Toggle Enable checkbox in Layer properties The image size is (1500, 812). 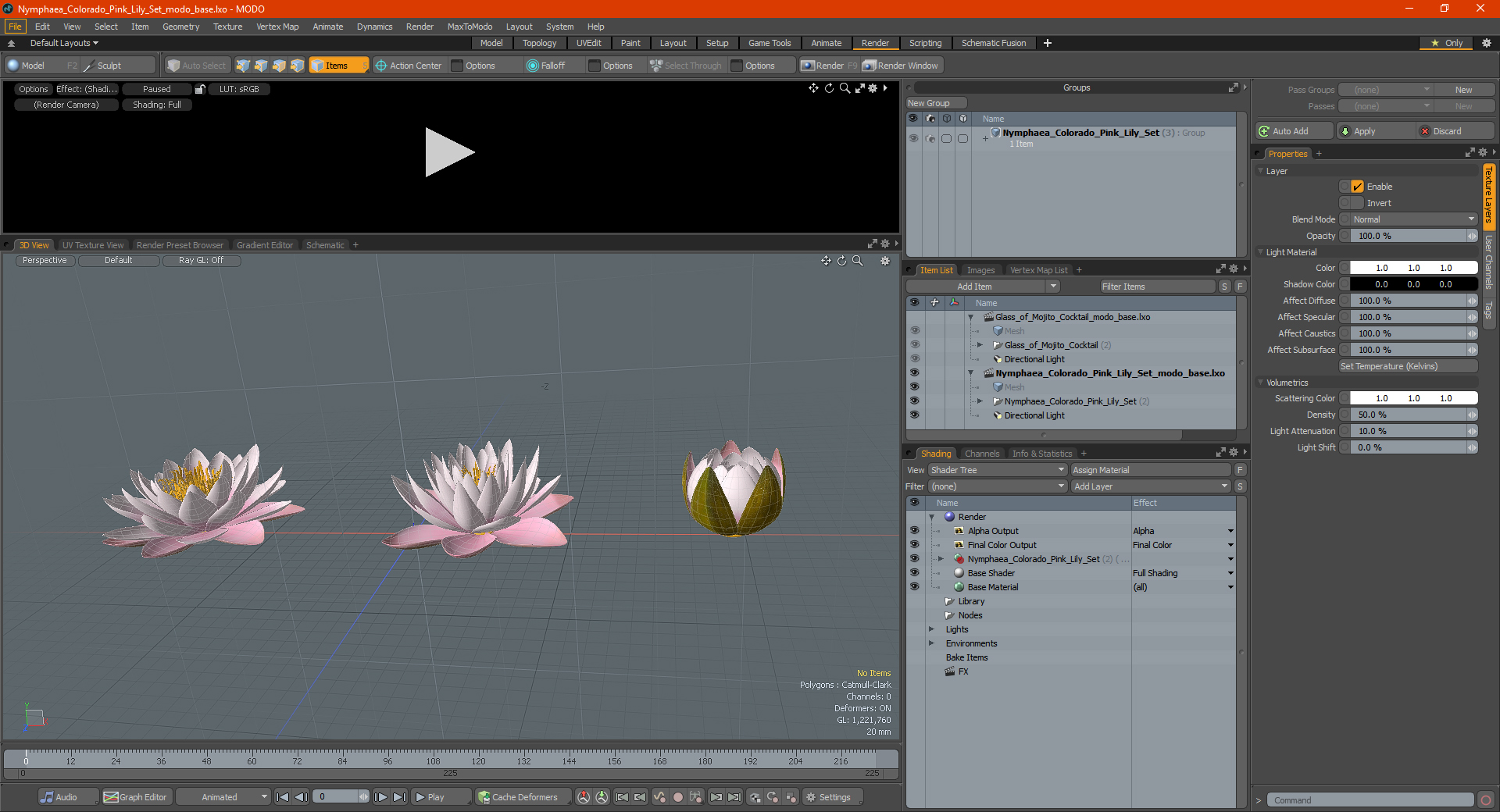[x=1358, y=187]
